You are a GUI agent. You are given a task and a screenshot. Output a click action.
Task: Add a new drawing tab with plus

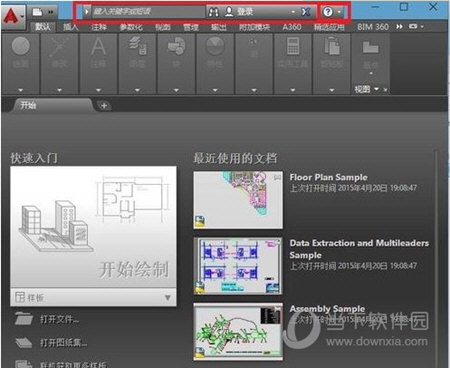(104, 106)
